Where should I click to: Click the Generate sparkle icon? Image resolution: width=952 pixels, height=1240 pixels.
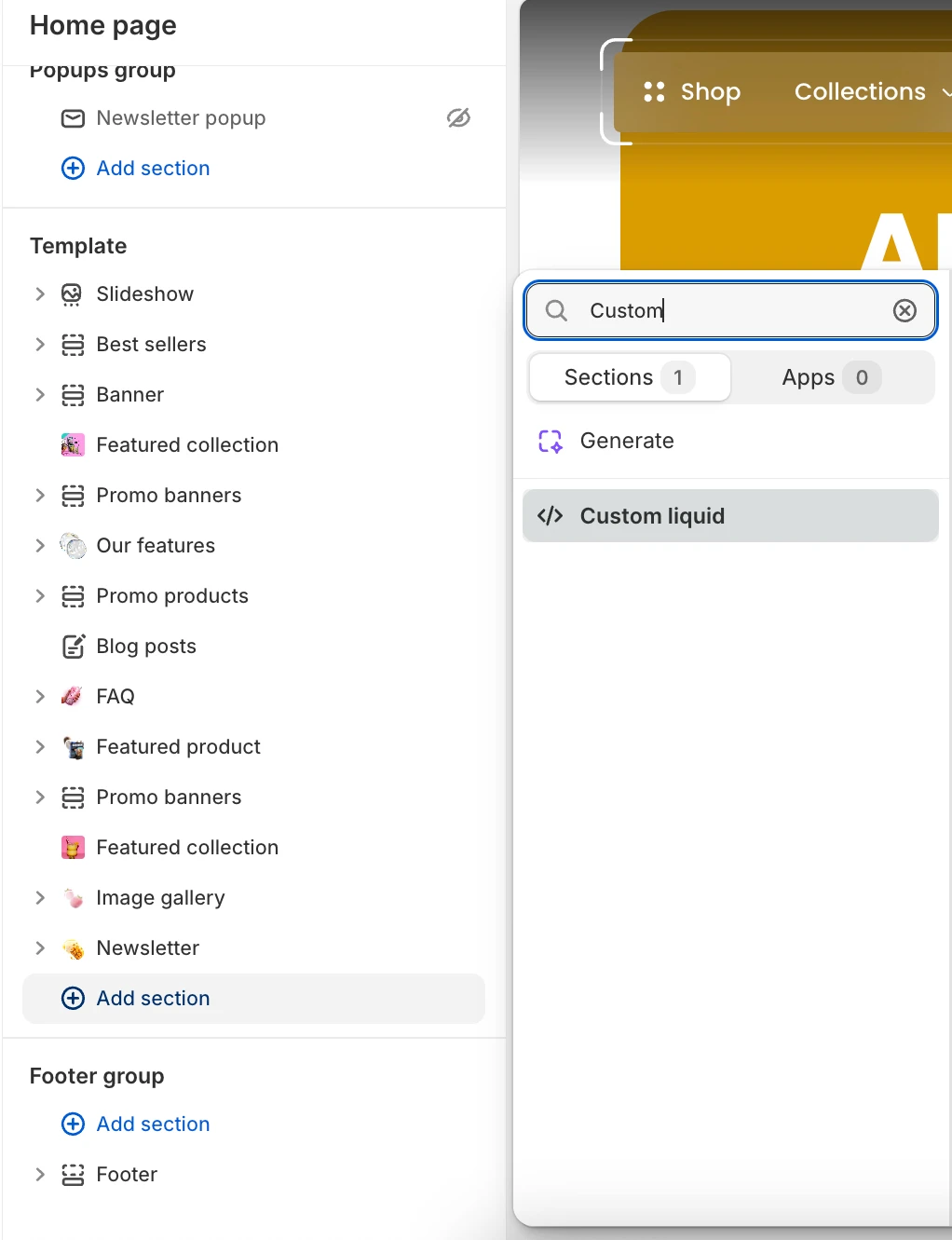[x=551, y=441]
